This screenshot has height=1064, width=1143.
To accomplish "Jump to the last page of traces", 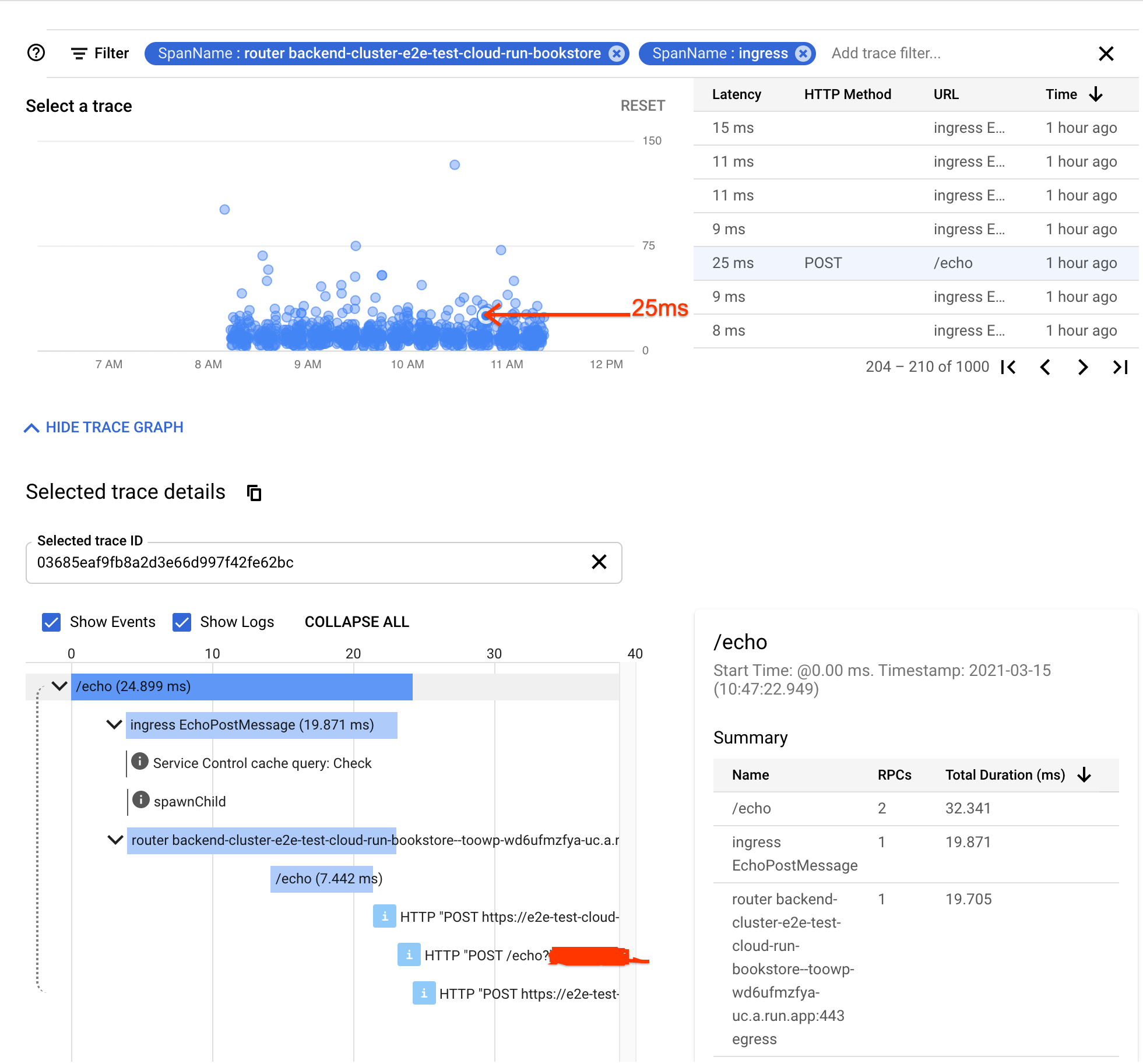I will click(1120, 367).
